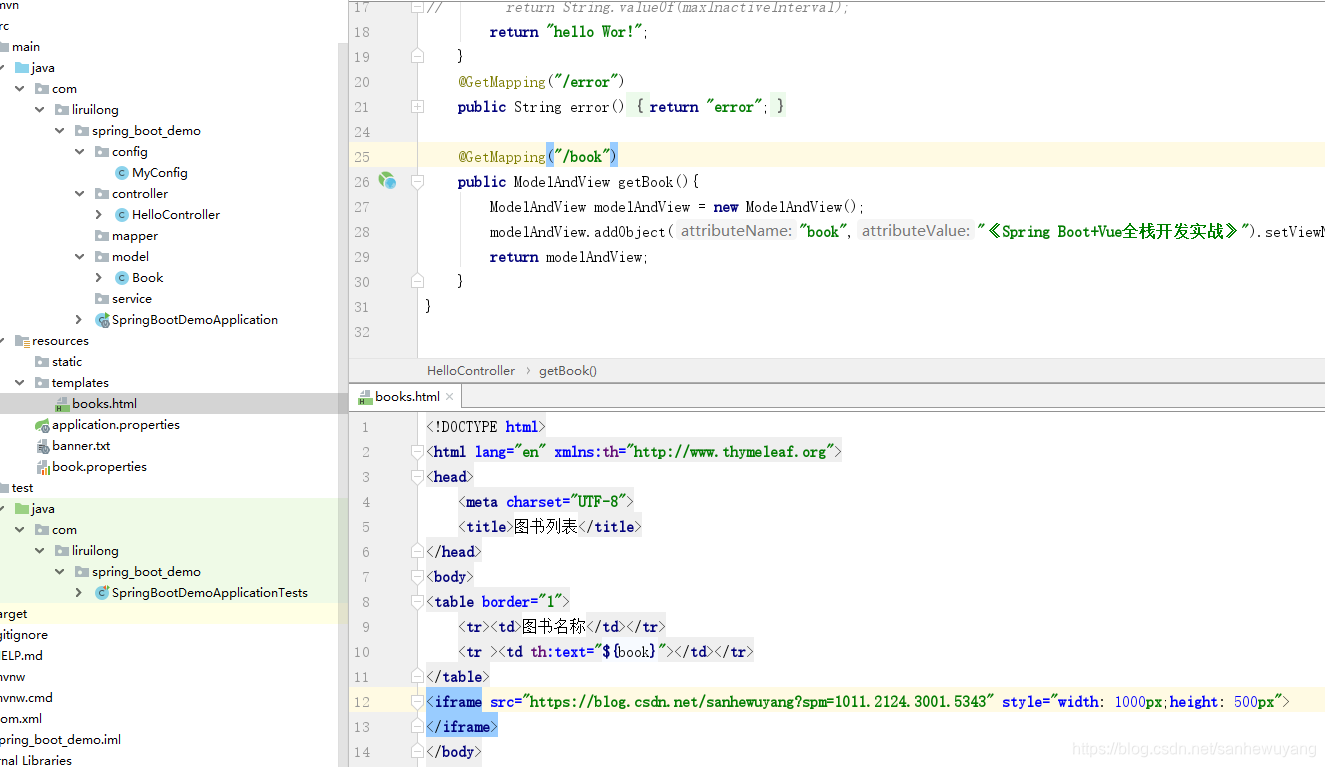Expand the SpringBootDemoApplicationTests node
Viewport: 1325px width, 767px height.
[79, 593]
